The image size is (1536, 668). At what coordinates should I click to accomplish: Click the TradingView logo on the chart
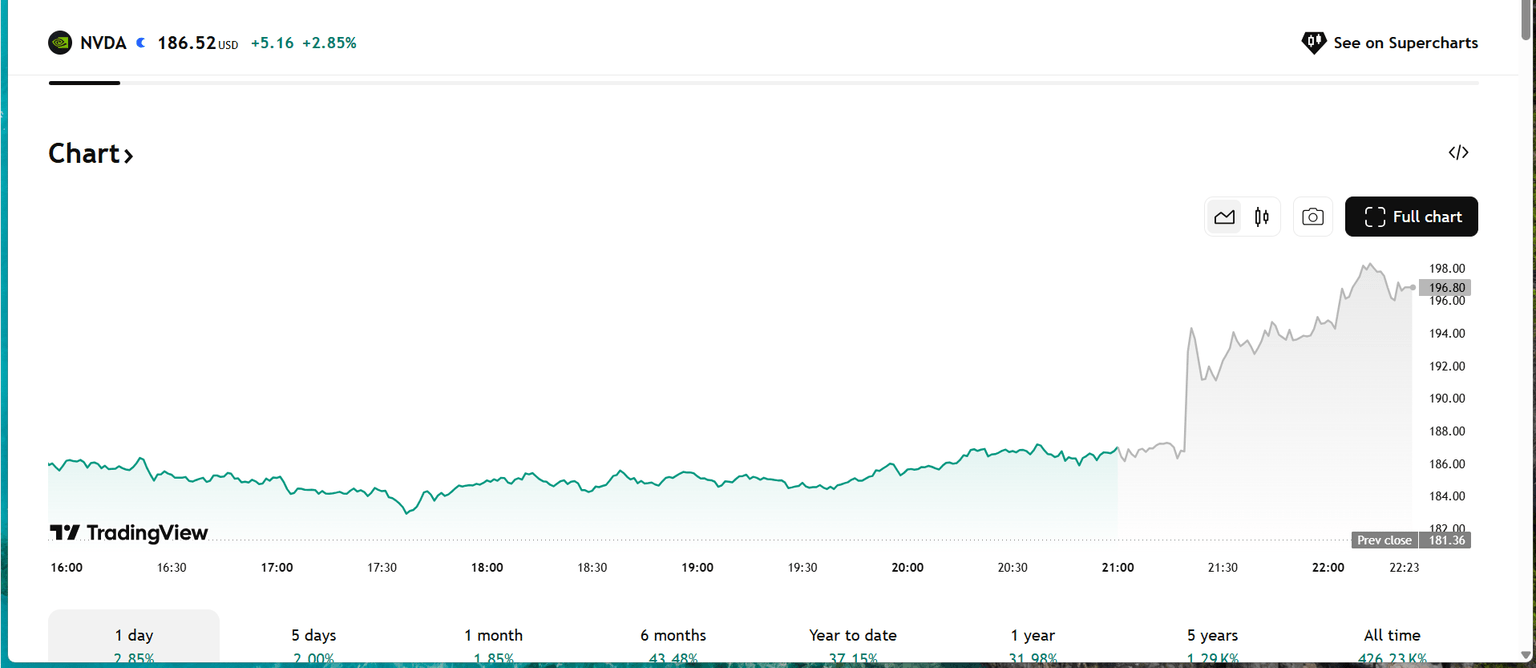129,533
